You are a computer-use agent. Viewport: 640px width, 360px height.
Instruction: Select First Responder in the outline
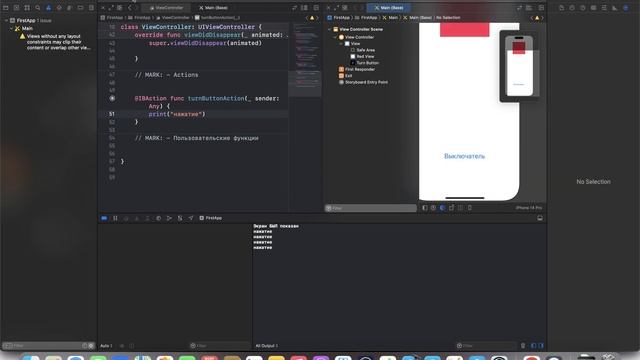click(357, 69)
